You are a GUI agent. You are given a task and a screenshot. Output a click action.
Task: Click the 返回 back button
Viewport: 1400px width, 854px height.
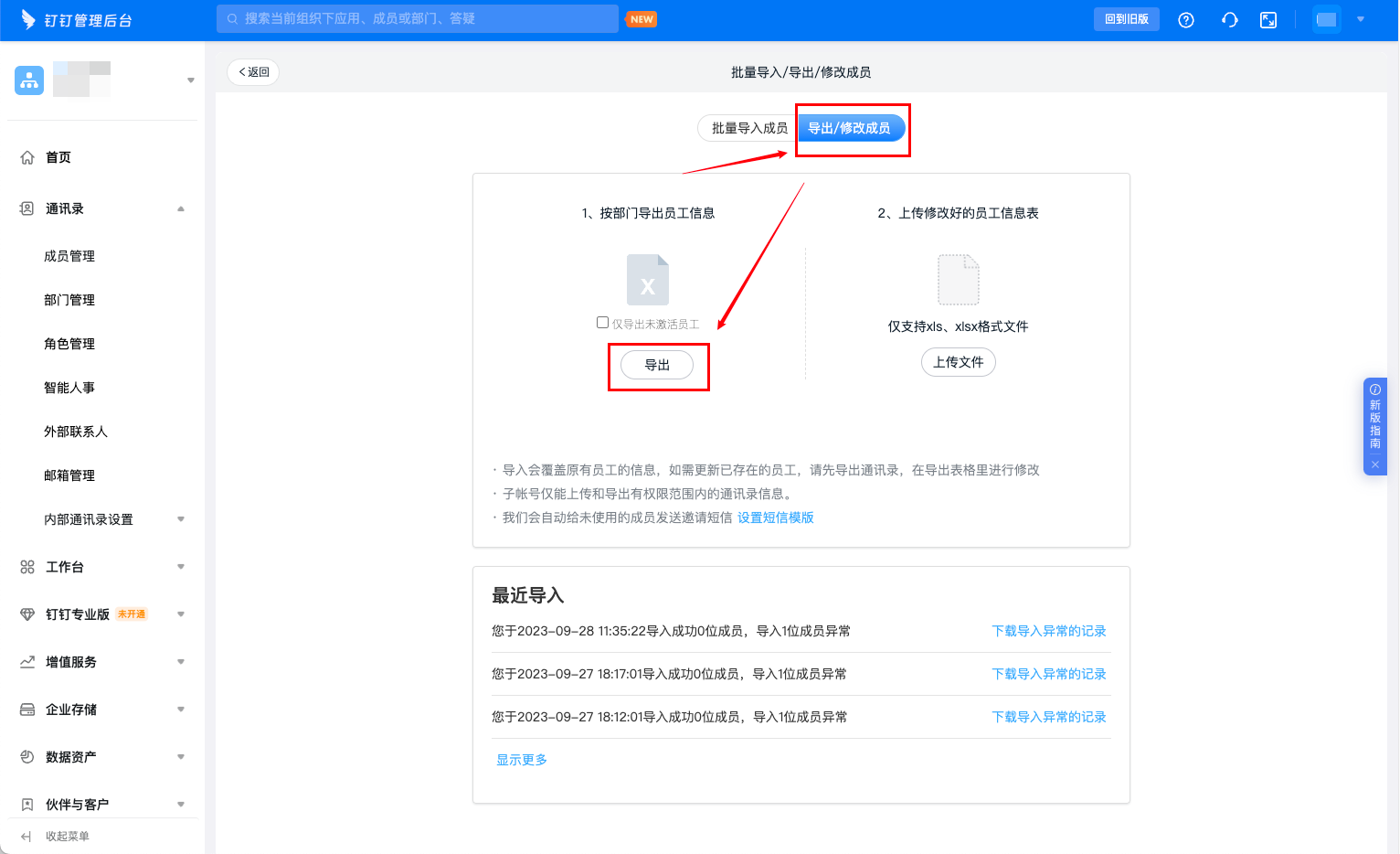tap(253, 72)
